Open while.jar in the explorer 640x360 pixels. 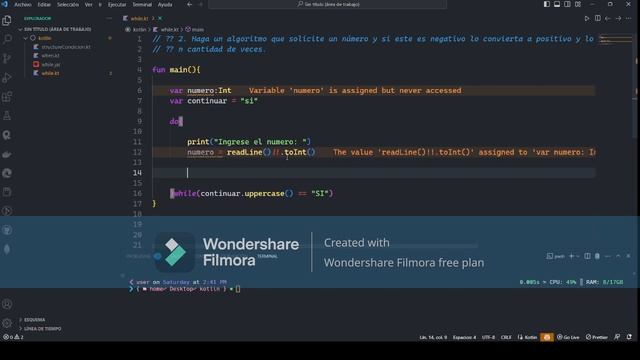pos(51,64)
